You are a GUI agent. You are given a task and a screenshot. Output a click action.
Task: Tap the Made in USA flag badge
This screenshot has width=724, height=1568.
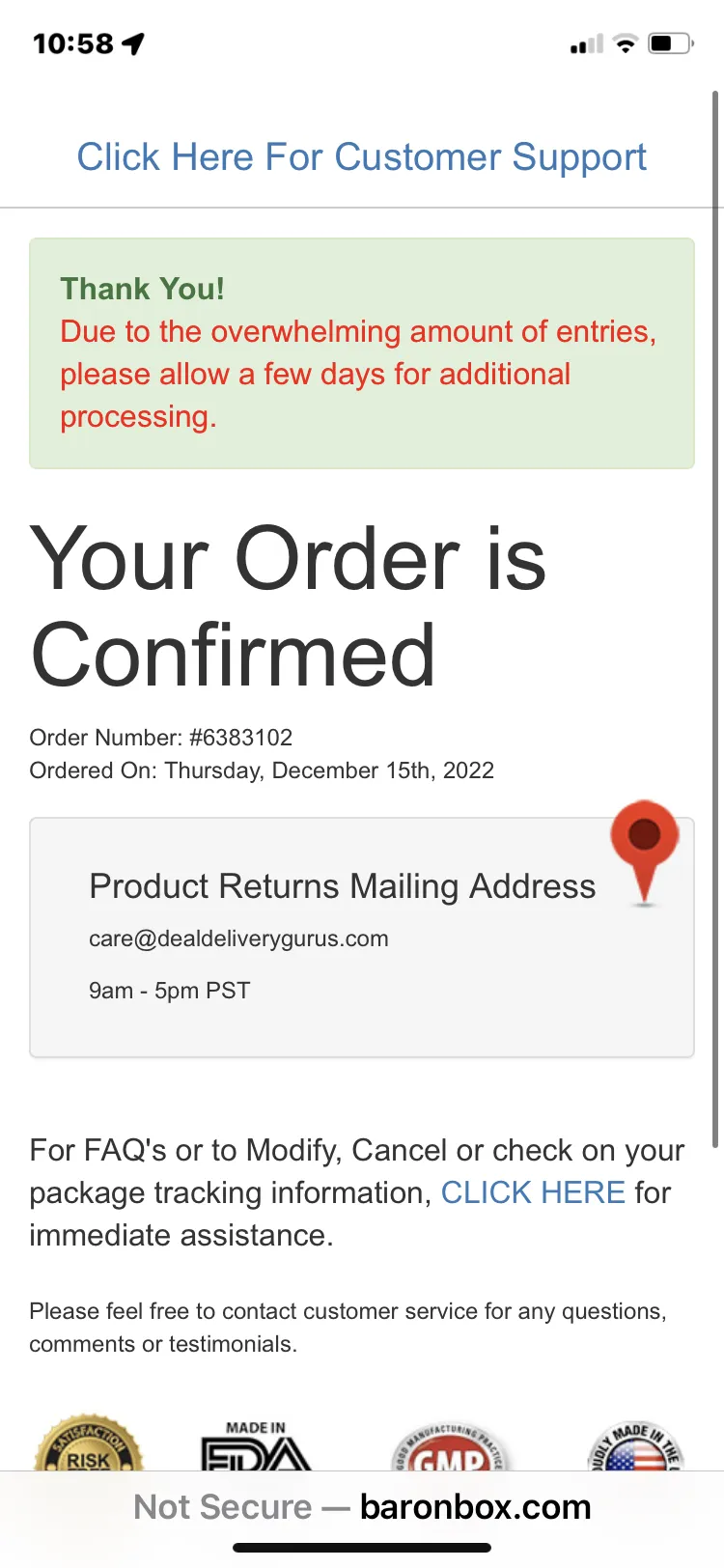(x=635, y=1445)
